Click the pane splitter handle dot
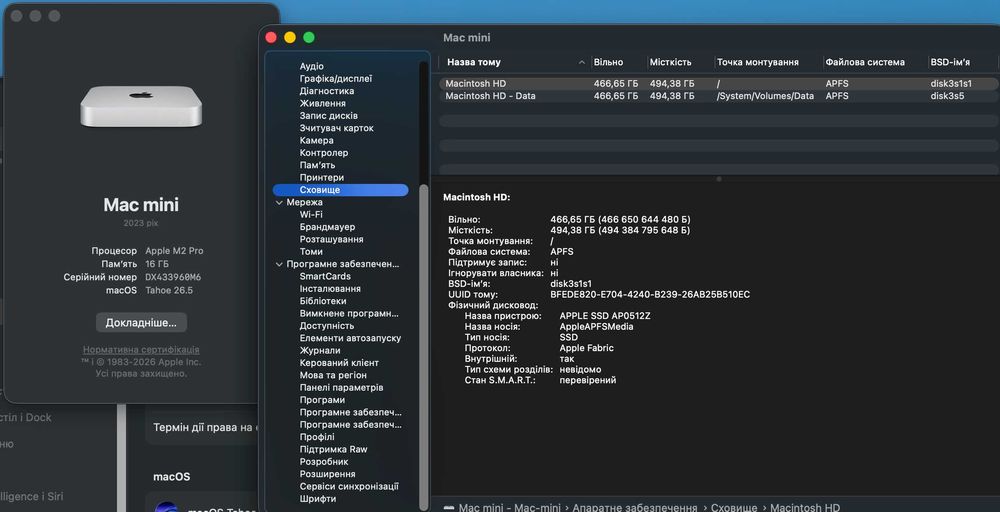 click(x=719, y=179)
